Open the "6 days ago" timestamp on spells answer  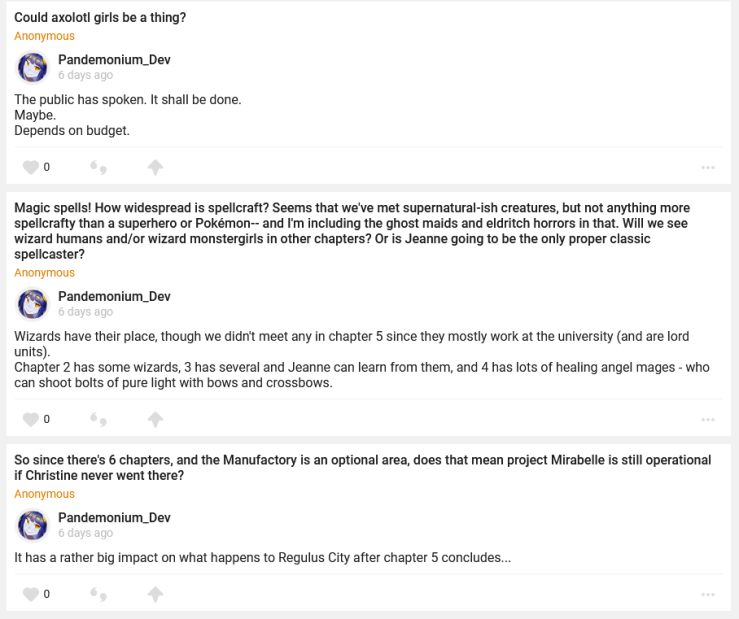pos(85,312)
